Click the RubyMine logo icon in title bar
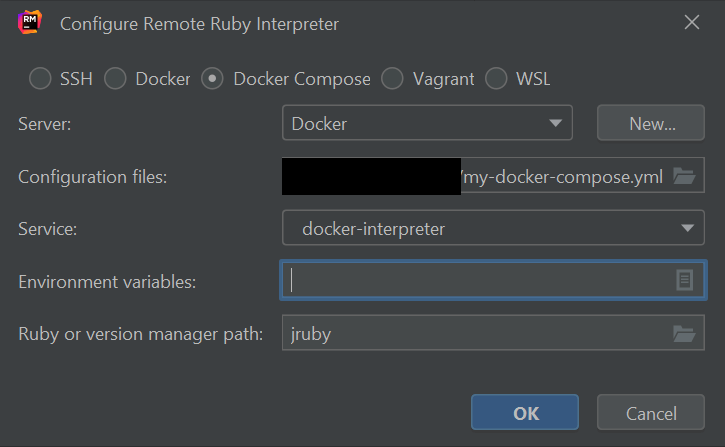This screenshot has width=725, height=447. (28, 23)
